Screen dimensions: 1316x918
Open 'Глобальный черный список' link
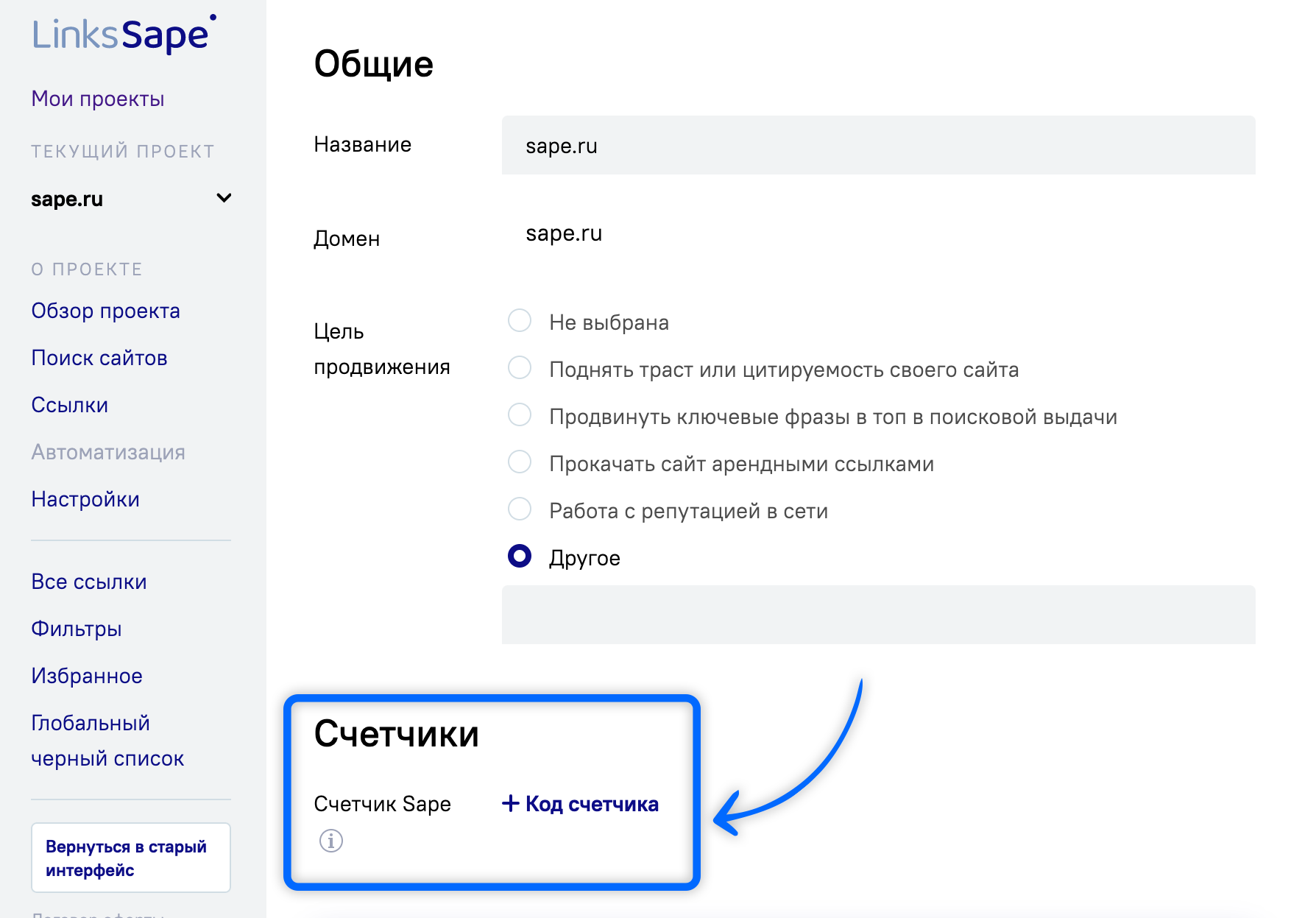tap(107, 741)
